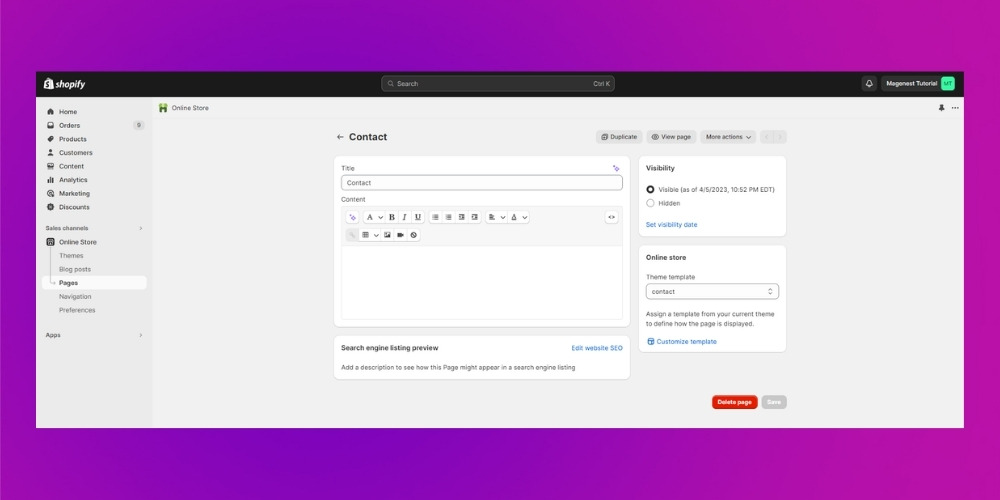Select the Visible radio option
Viewport: 1000px width, 500px height.
(651, 189)
